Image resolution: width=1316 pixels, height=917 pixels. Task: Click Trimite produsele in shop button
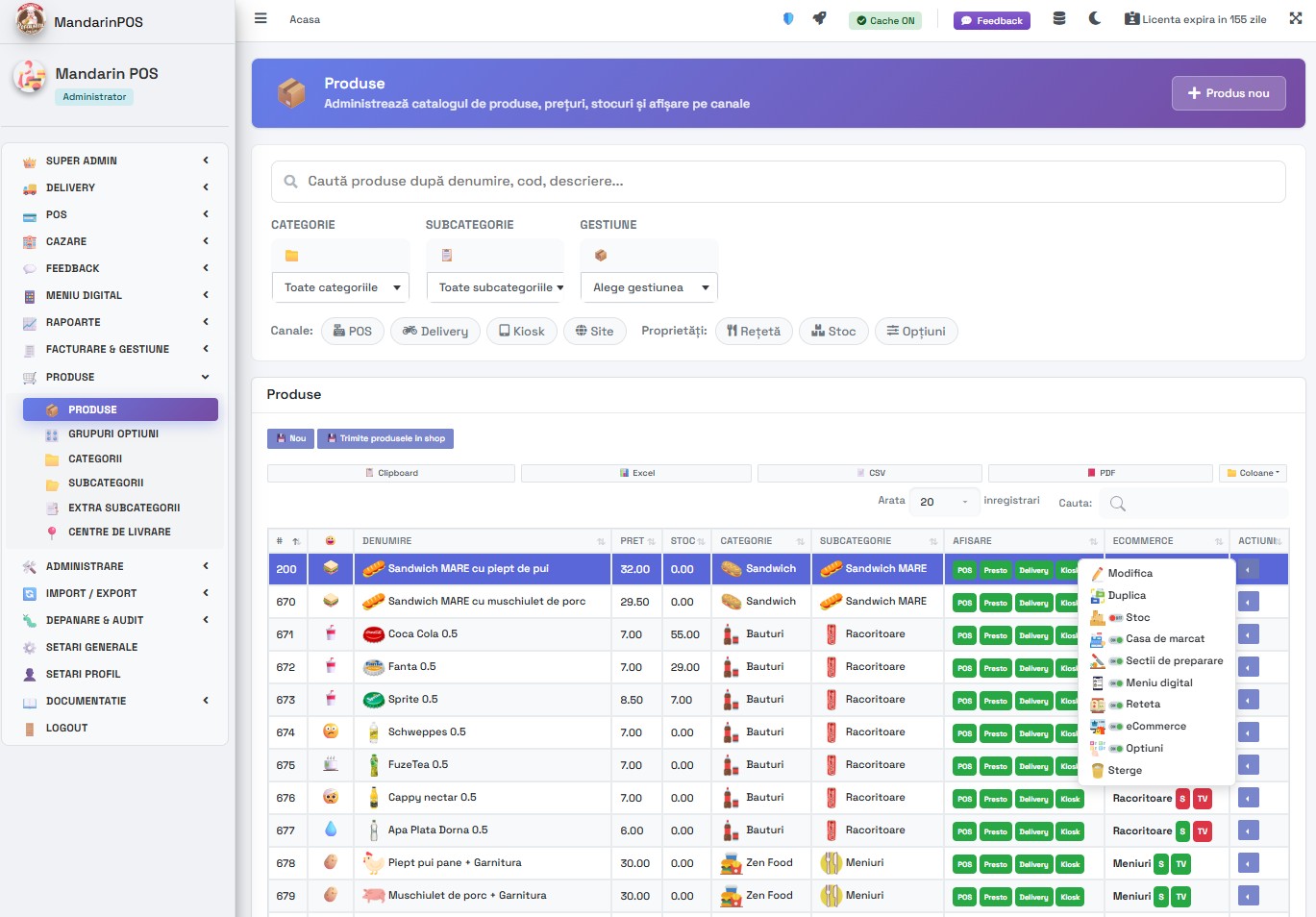[x=385, y=438]
